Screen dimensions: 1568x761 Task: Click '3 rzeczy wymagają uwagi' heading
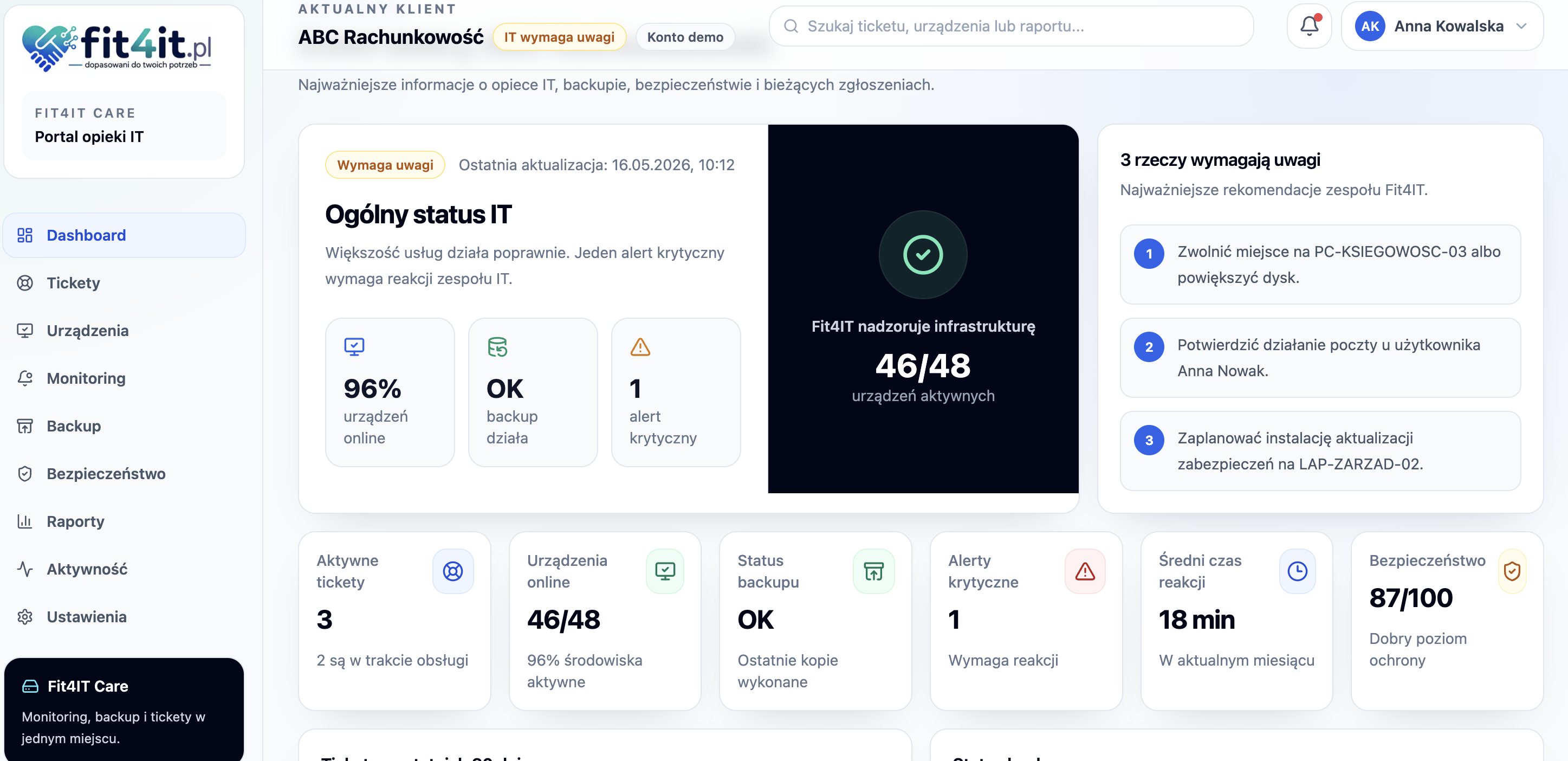click(x=1220, y=160)
